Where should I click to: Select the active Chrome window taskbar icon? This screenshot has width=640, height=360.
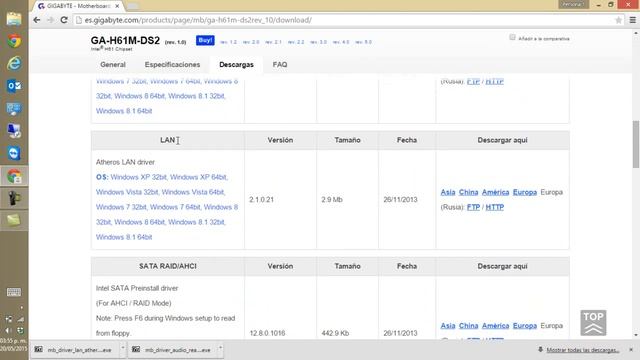14,176
